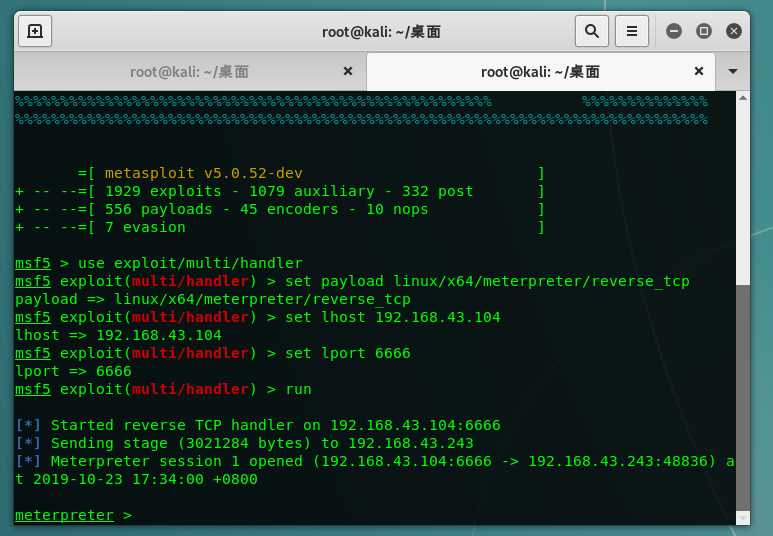Viewport: 773px width, 536px height.
Task: Click '1929 exploits' in the banner
Action: click(x=163, y=191)
